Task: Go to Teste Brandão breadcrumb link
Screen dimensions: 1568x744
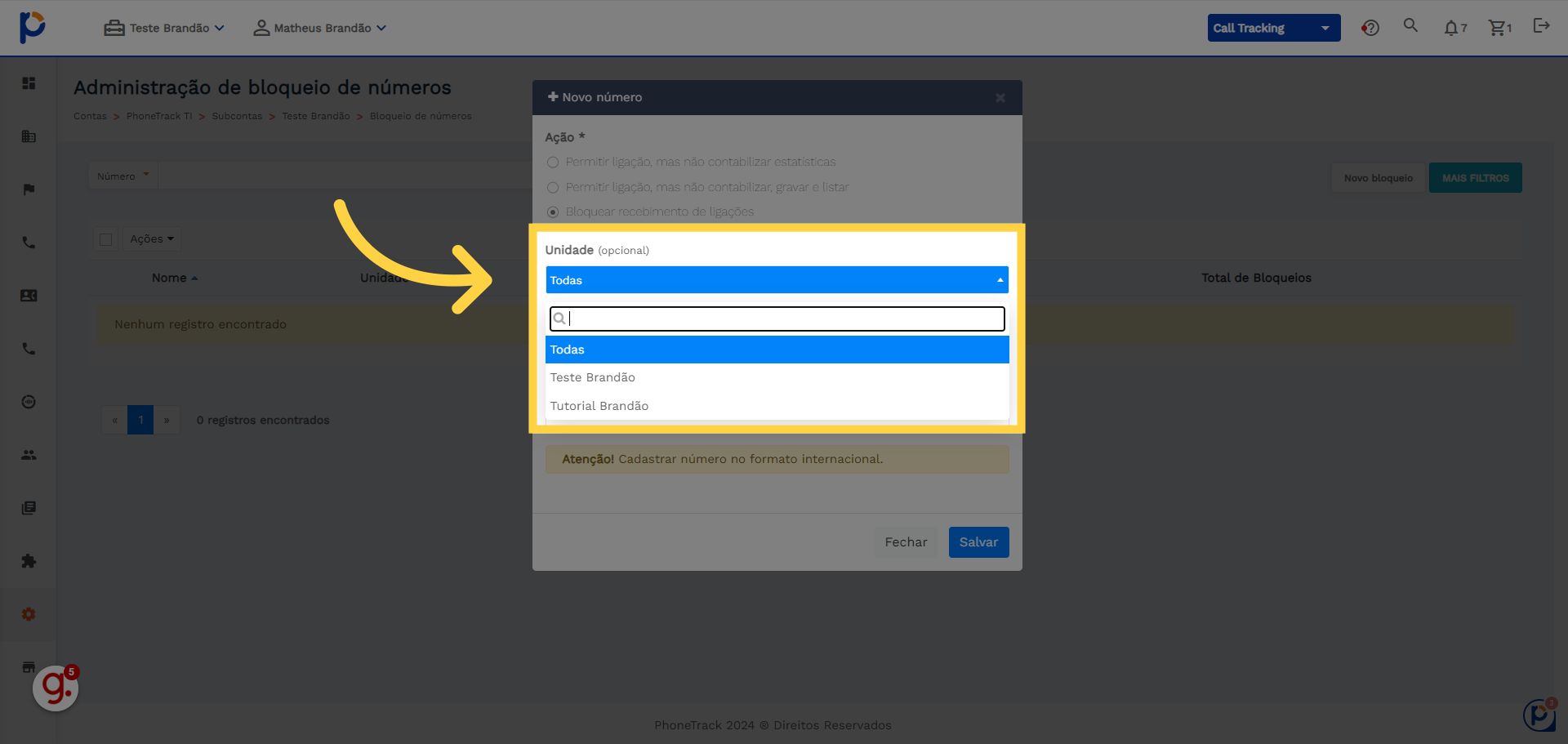Action: click(316, 116)
